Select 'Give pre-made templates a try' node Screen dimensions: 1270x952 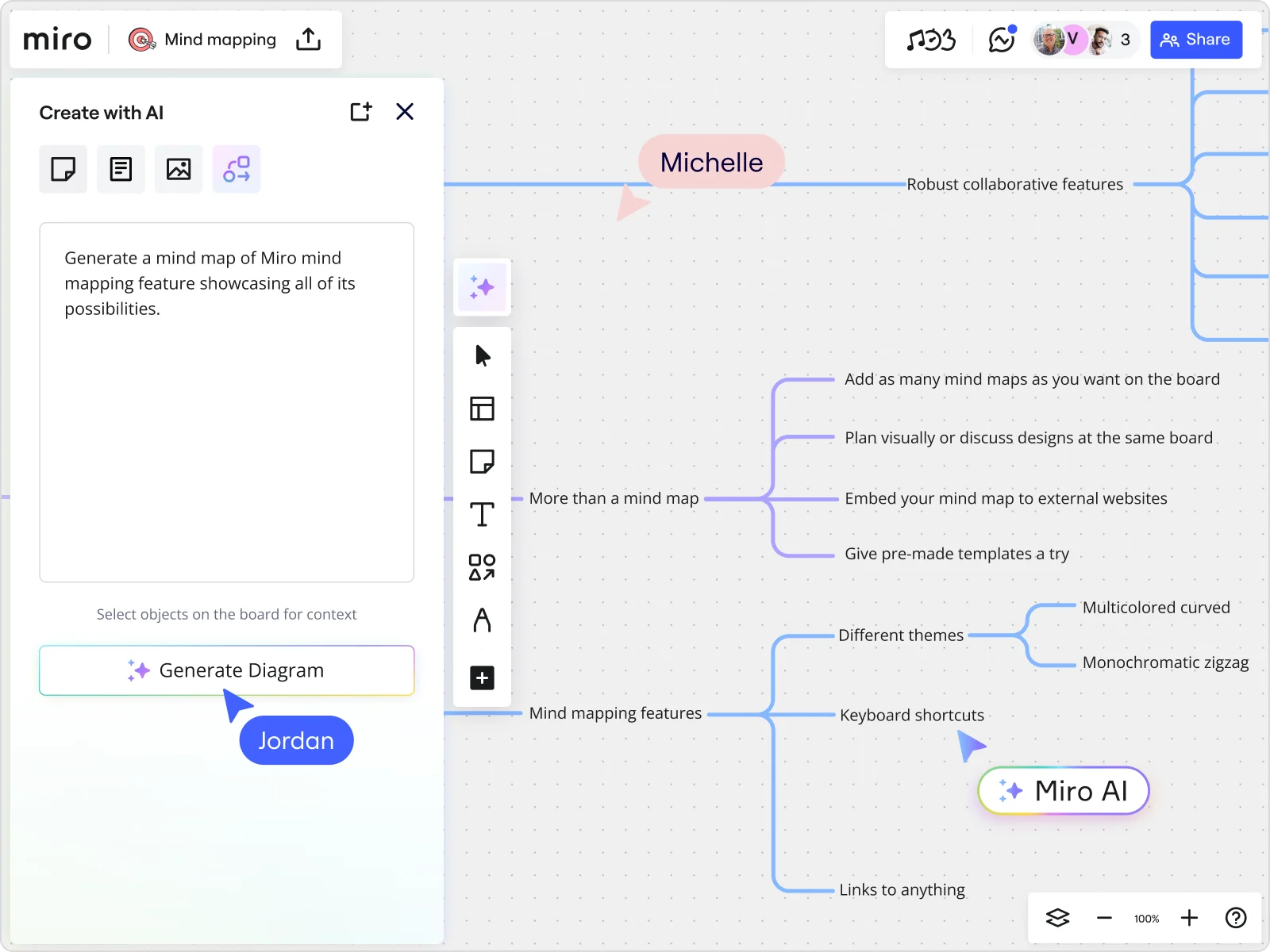(x=956, y=554)
